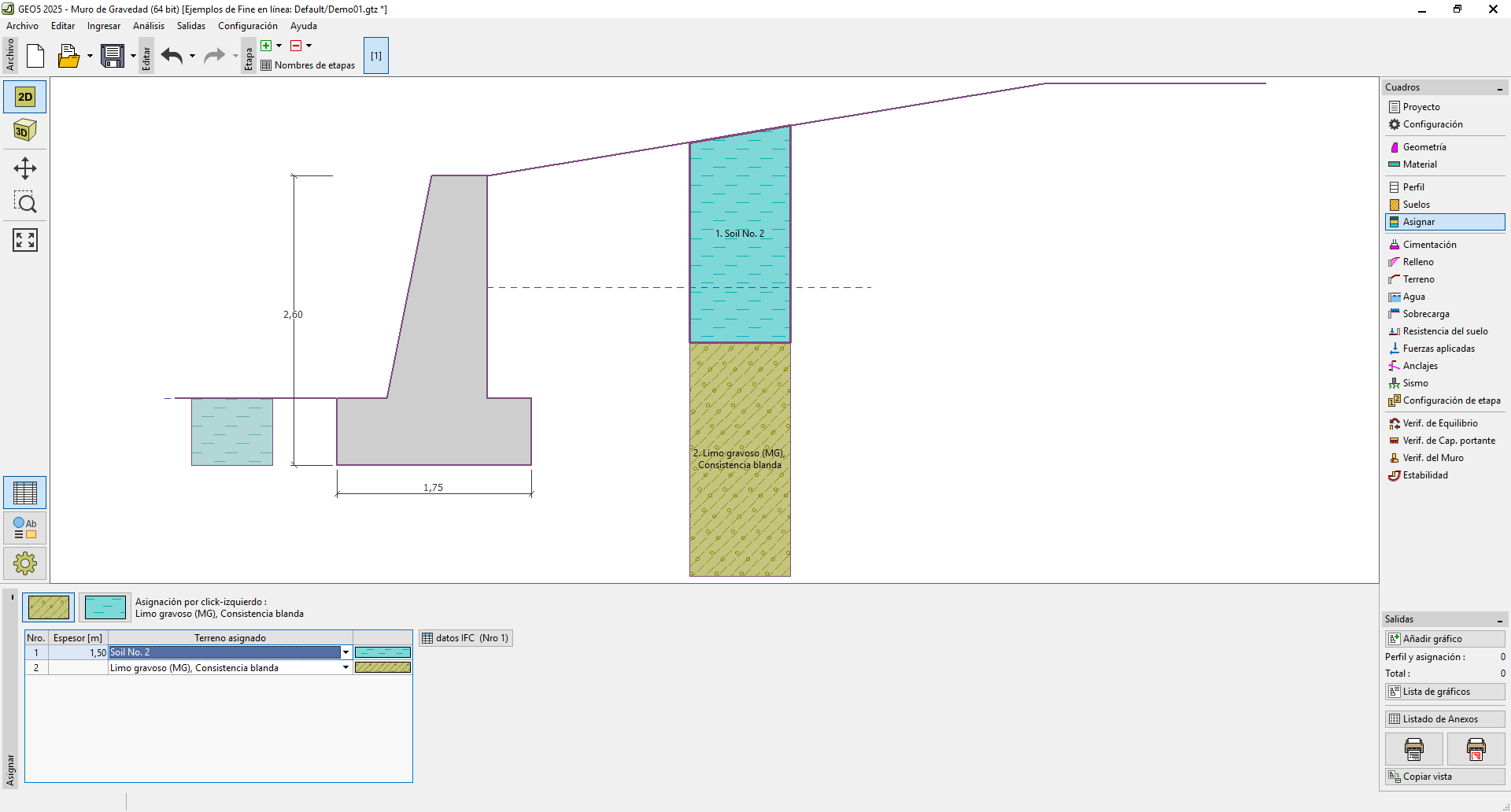Click the undo arrow in toolbar
1511x812 pixels.
[172, 56]
